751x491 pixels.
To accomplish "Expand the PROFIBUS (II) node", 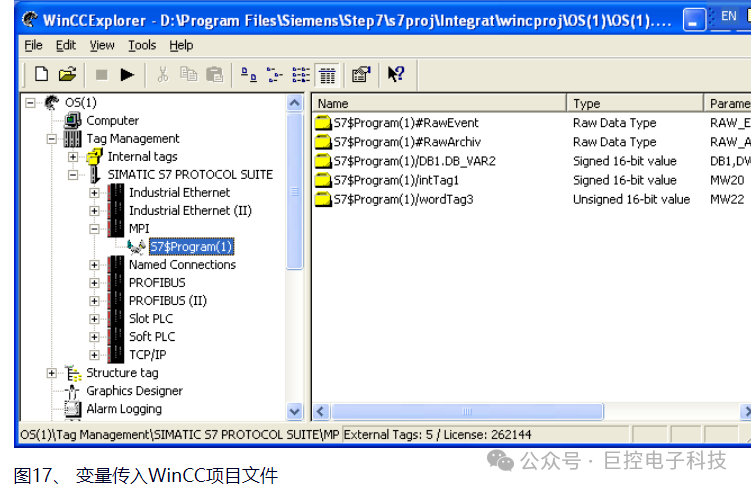I will point(94,301).
